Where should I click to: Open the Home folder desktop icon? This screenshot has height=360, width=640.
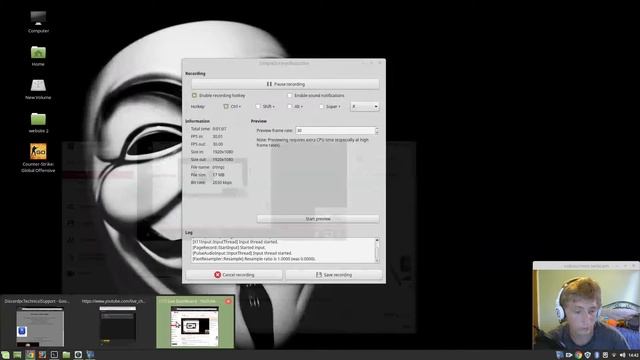(x=38, y=56)
